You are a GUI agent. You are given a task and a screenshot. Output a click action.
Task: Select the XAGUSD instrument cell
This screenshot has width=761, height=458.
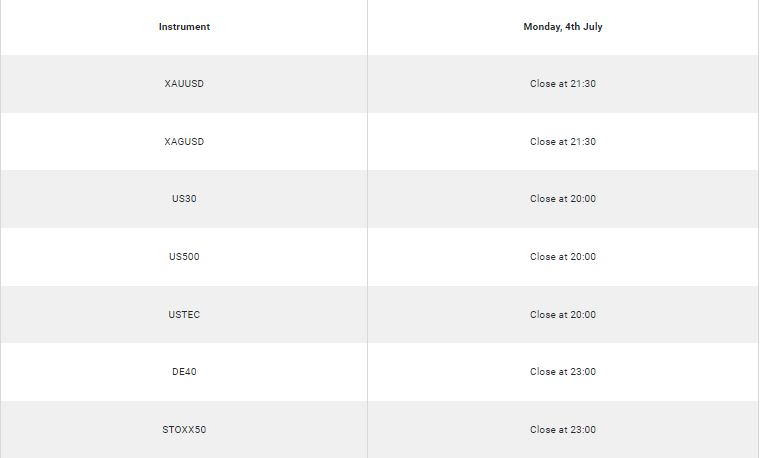click(184, 142)
